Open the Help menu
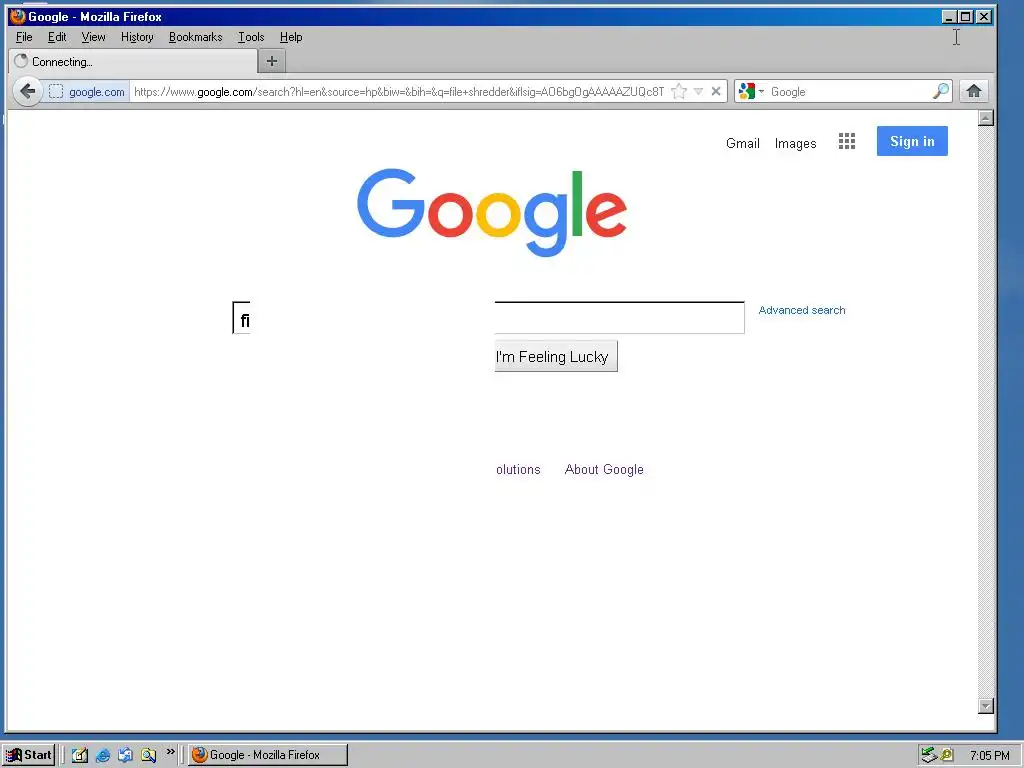The width and height of the screenshot is (1024, 768). pyautogui.click(x=291, y=37)
